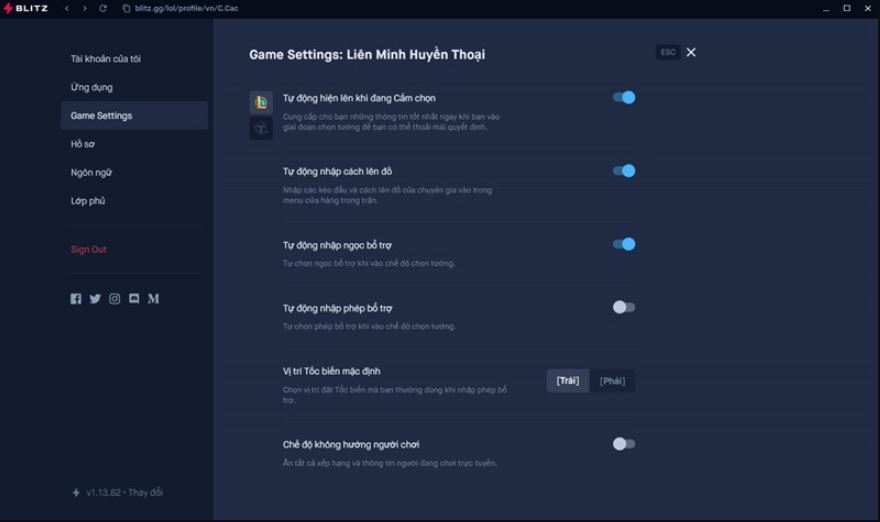Maximize the Blitz window
880x522 pixels.
[847, 8]
